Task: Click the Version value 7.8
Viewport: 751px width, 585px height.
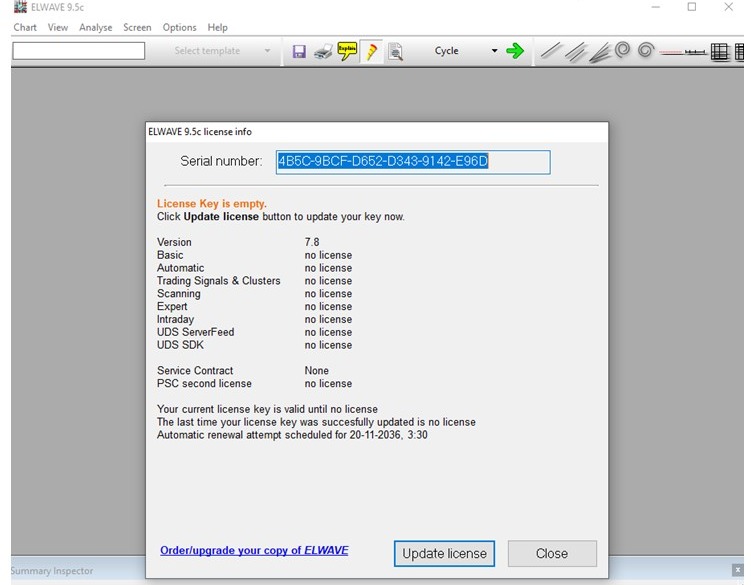Action: pos(312,242)
